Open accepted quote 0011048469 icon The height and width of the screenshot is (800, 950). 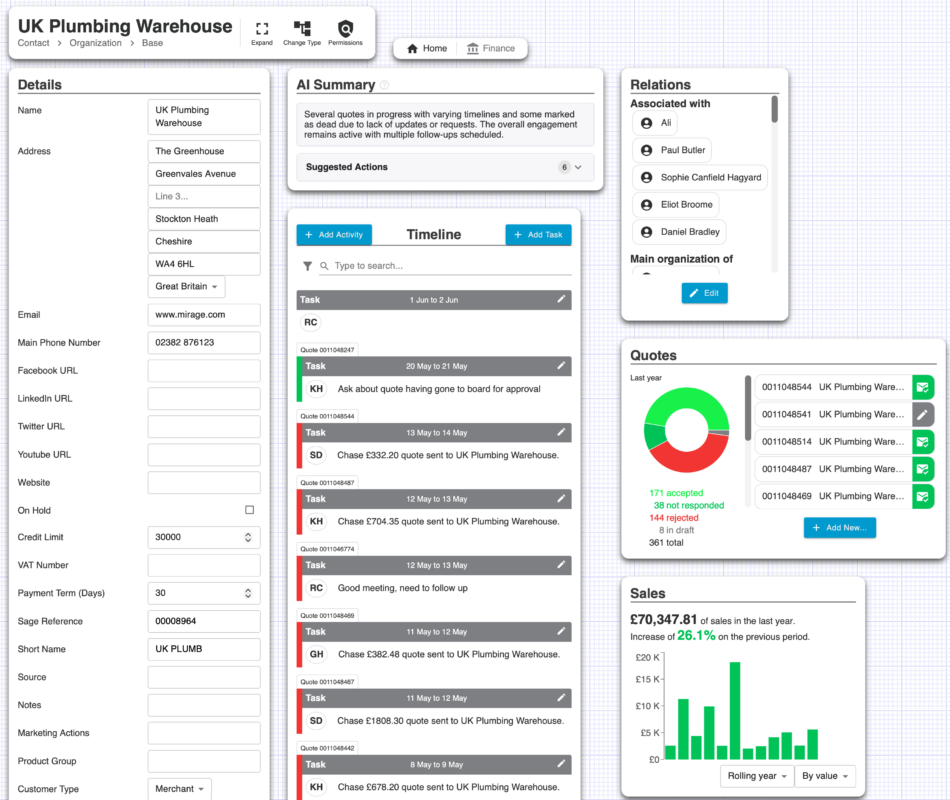(x=923, y=496)
